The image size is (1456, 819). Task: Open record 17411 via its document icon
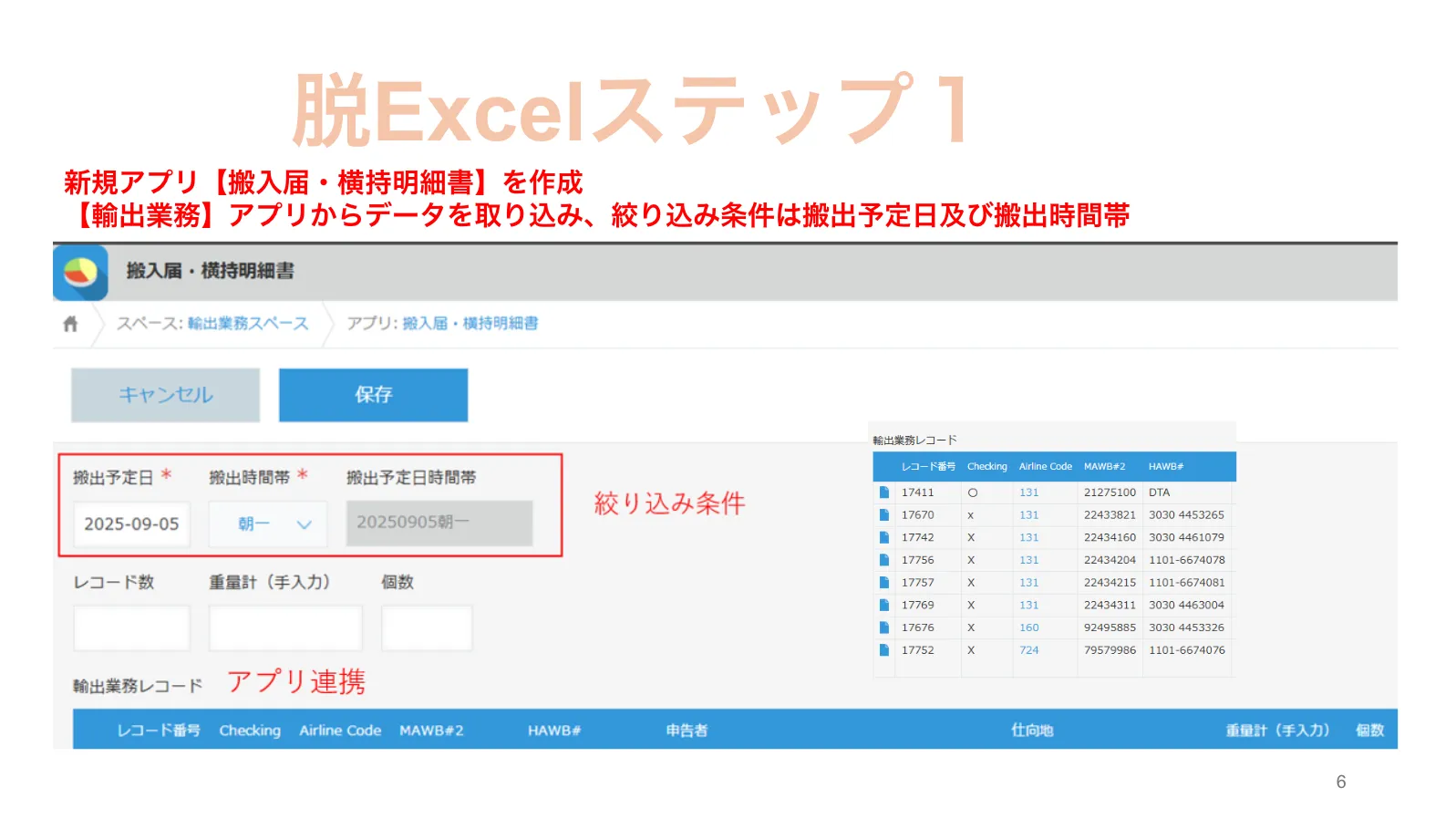pyautogui.click(x=883, y=492)
